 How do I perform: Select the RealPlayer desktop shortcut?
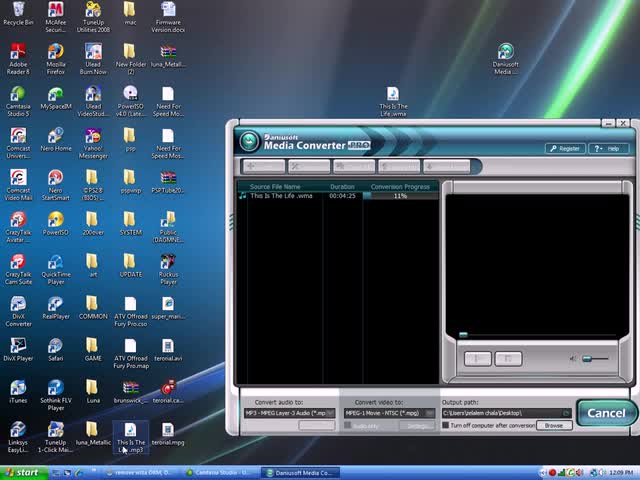pos(56,308)
